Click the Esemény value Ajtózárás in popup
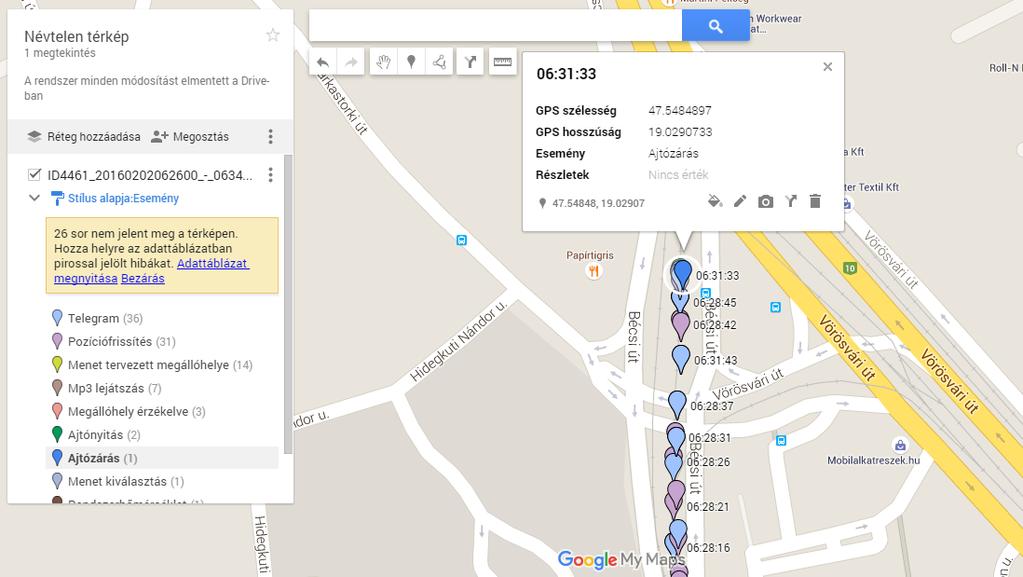Image resolution: width=1023 pixels, height=577 pixels. (x=673, y=153)
